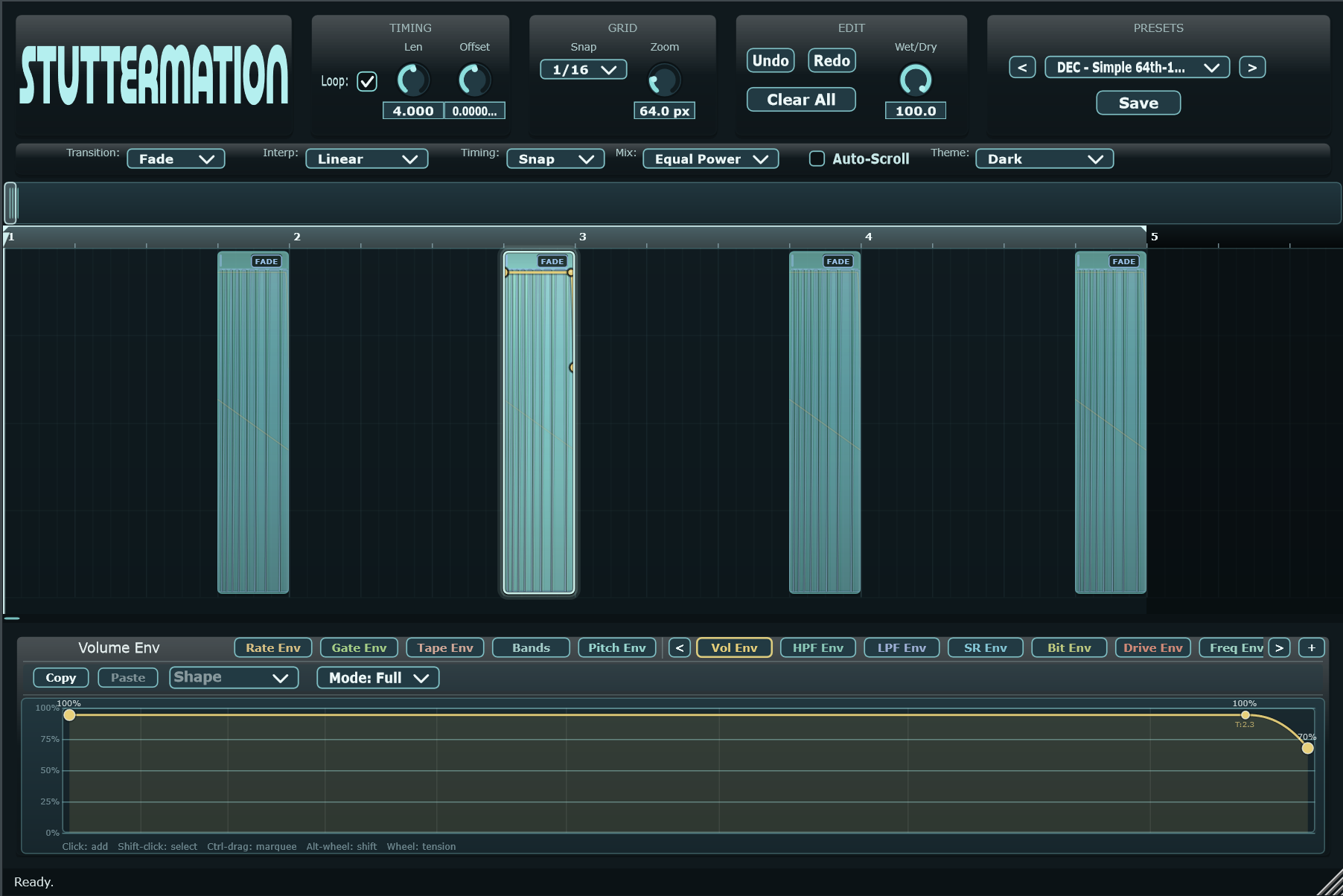
Task: Switch to the Tape Env tab
Action: [445, 647]
